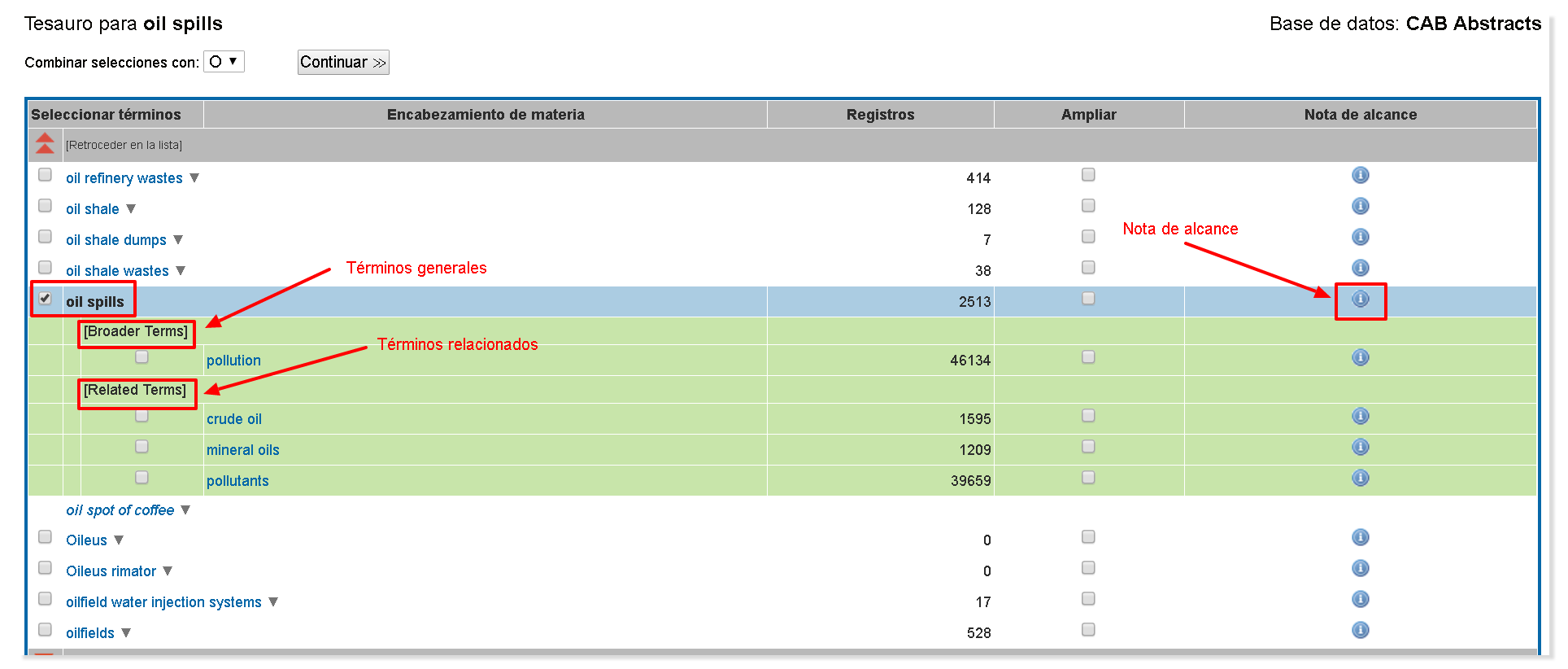
Task: Click the pollutants record count 39659
Action: click(970, 481)
